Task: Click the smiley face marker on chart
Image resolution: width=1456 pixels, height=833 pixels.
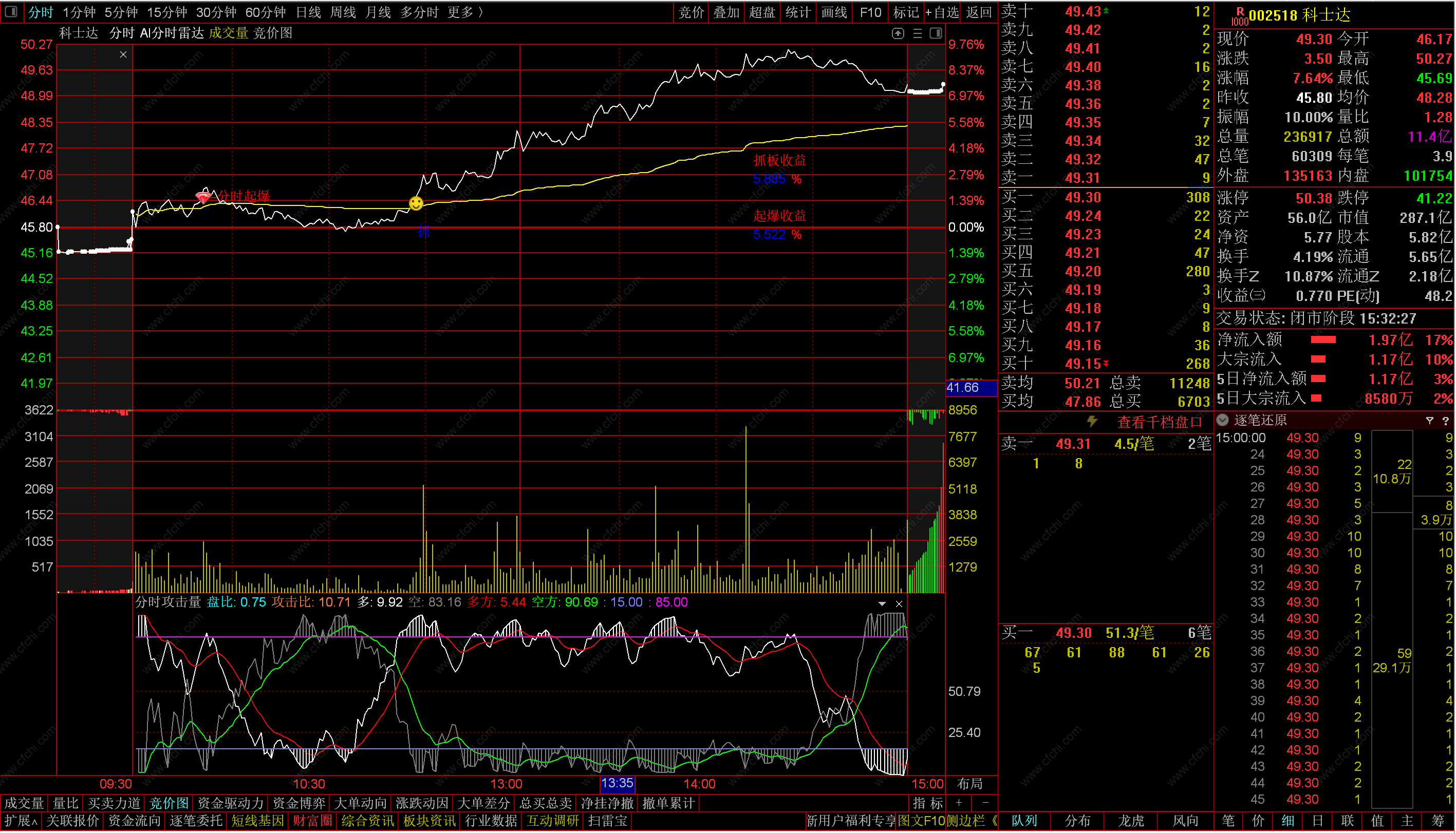Action: click(x=416, y=203)
